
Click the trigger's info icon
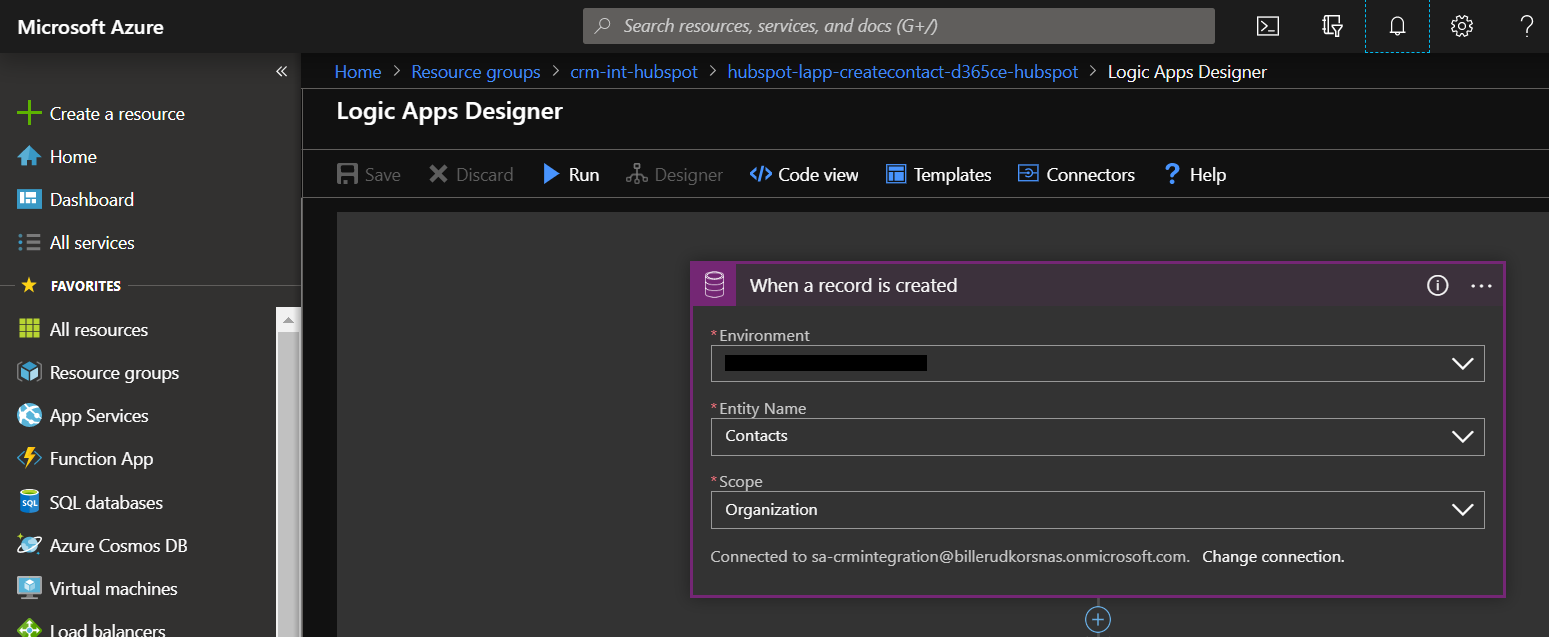pyautogui.click(x=1437, y=285)
